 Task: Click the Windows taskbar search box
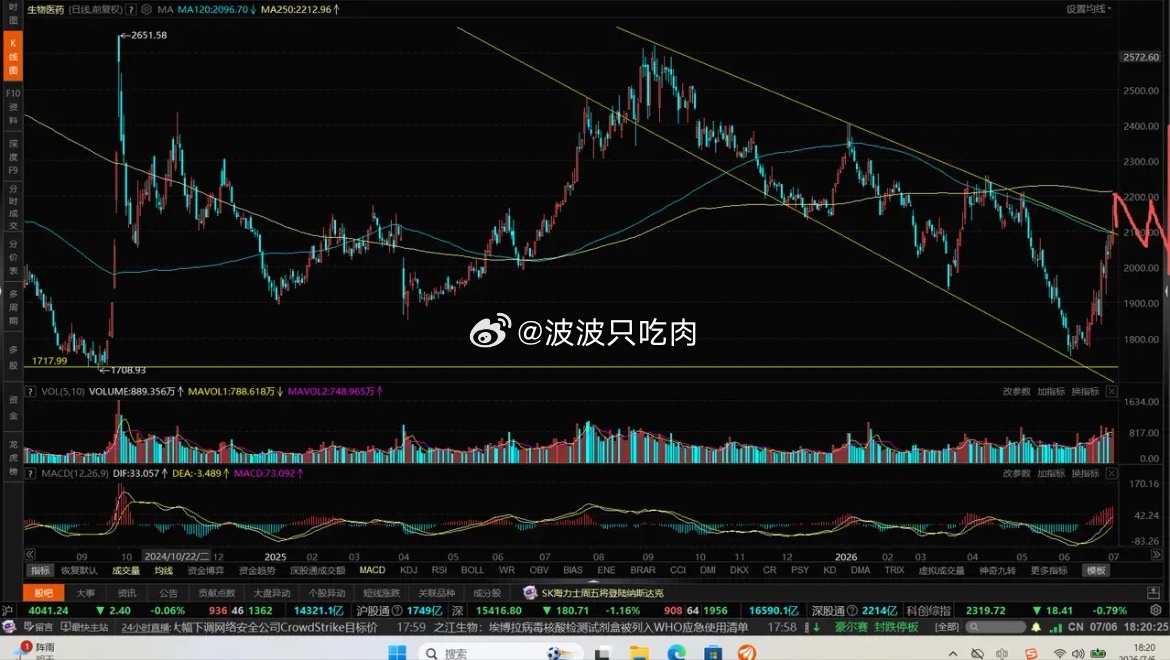tap(499, 653)
